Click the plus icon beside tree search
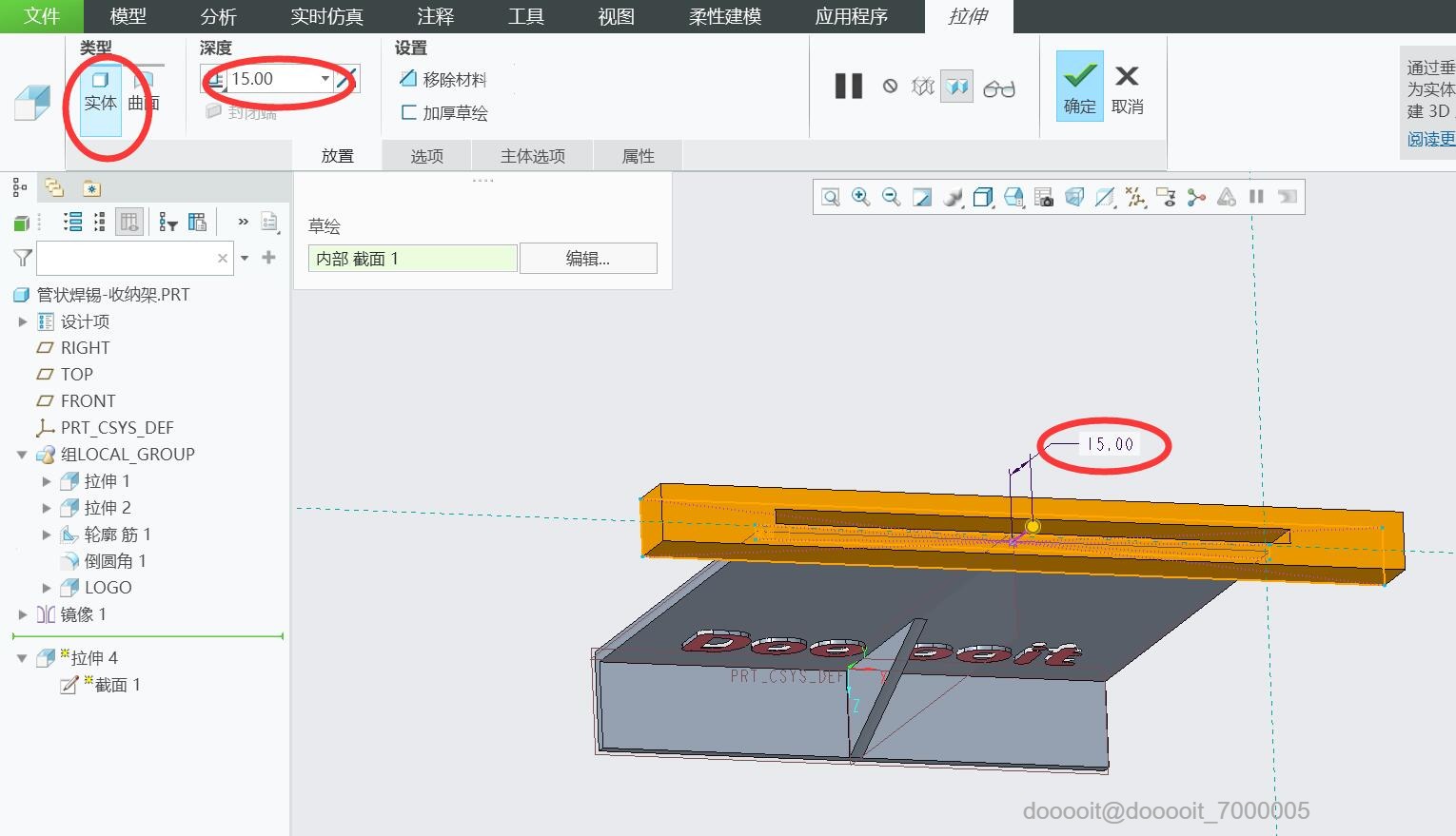Viewport: 1456px width, 836px height. click(x=269, y=257)
